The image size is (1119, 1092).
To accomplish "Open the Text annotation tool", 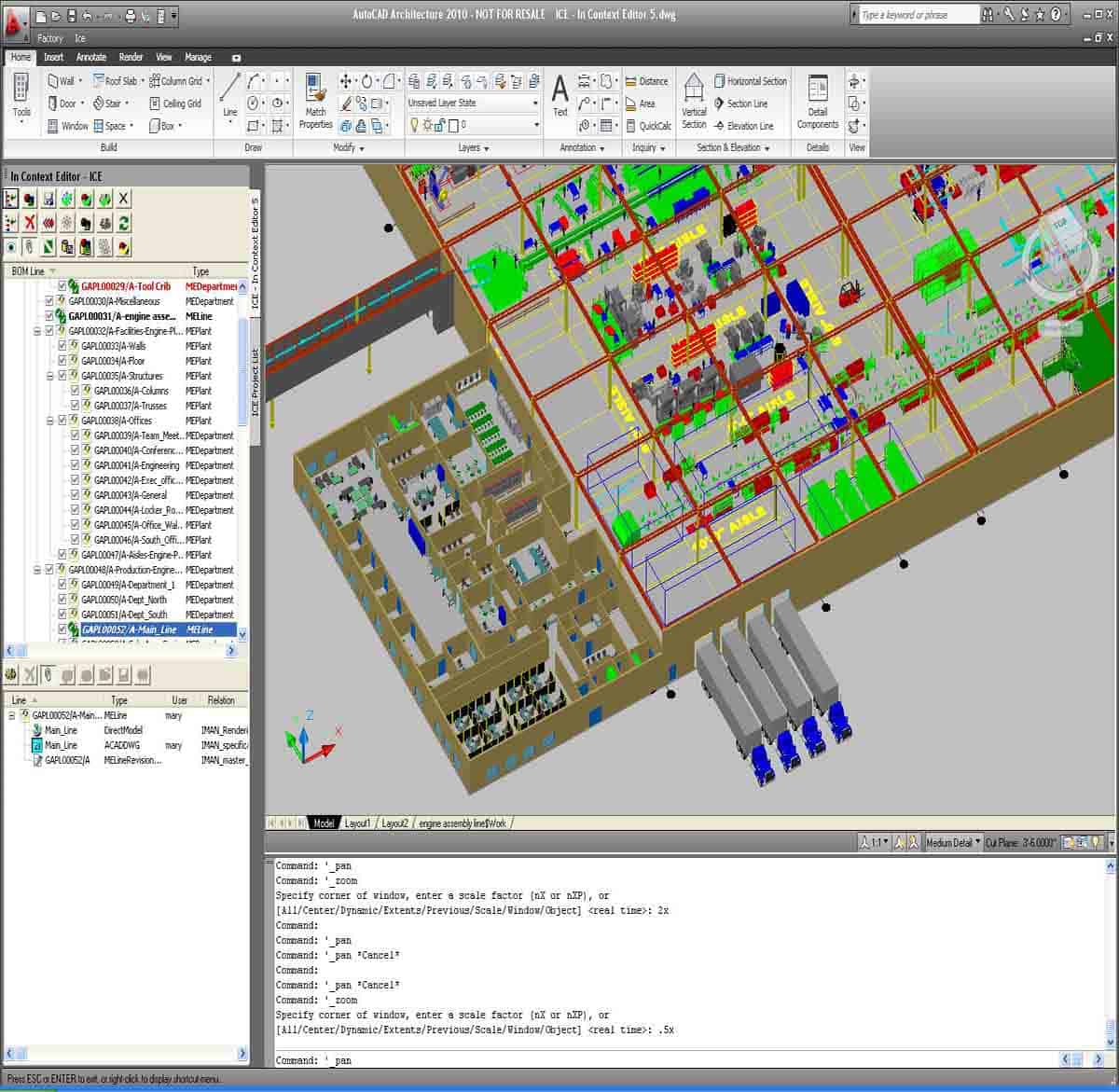I will pos(559,95).
